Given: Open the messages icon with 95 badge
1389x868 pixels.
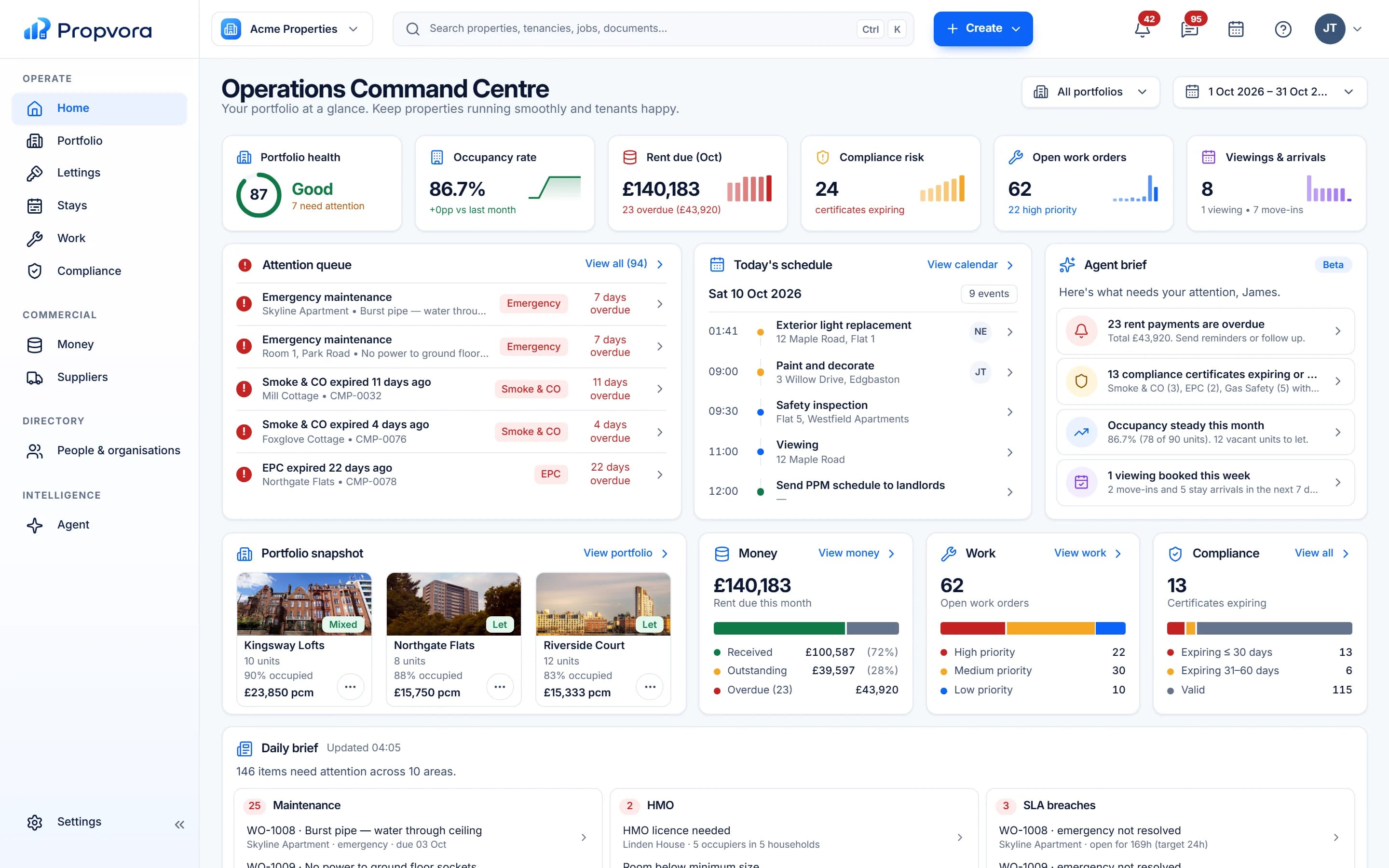Looking at the screenshot, I should (x=1189, y=29).
